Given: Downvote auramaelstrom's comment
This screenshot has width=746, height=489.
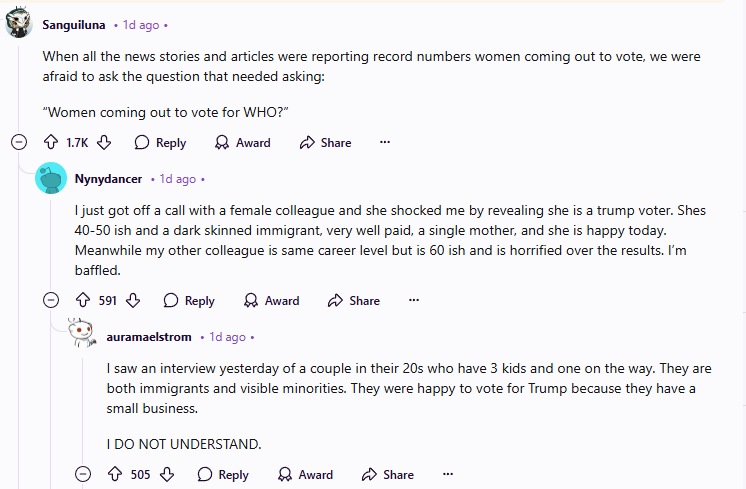Looking at the screenshot, I should coord(166,474).
